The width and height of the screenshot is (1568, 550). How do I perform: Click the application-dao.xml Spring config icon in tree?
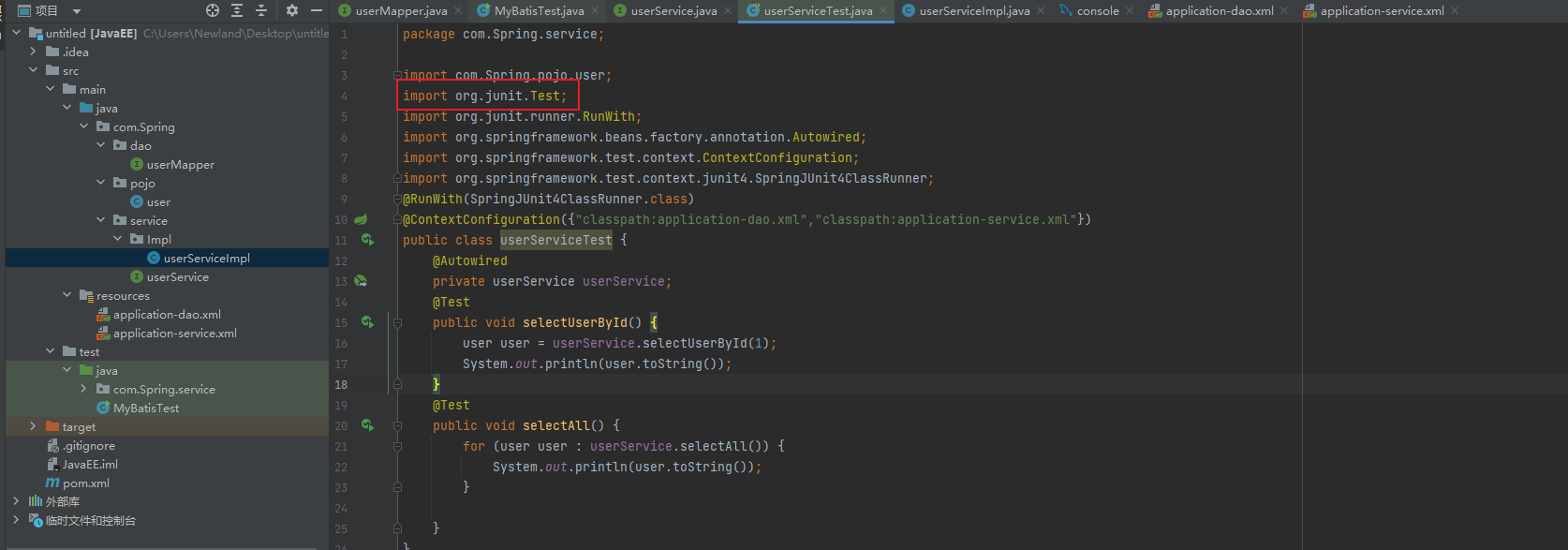pos(103,314)
